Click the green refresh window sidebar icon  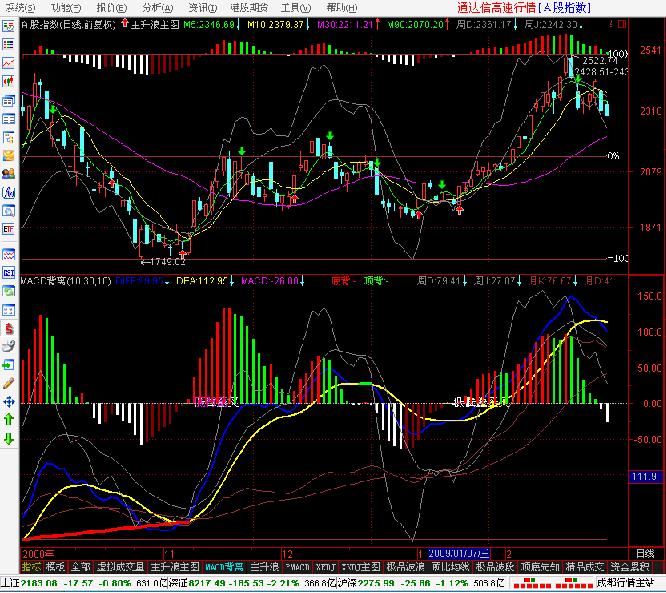tap(8, 291)
